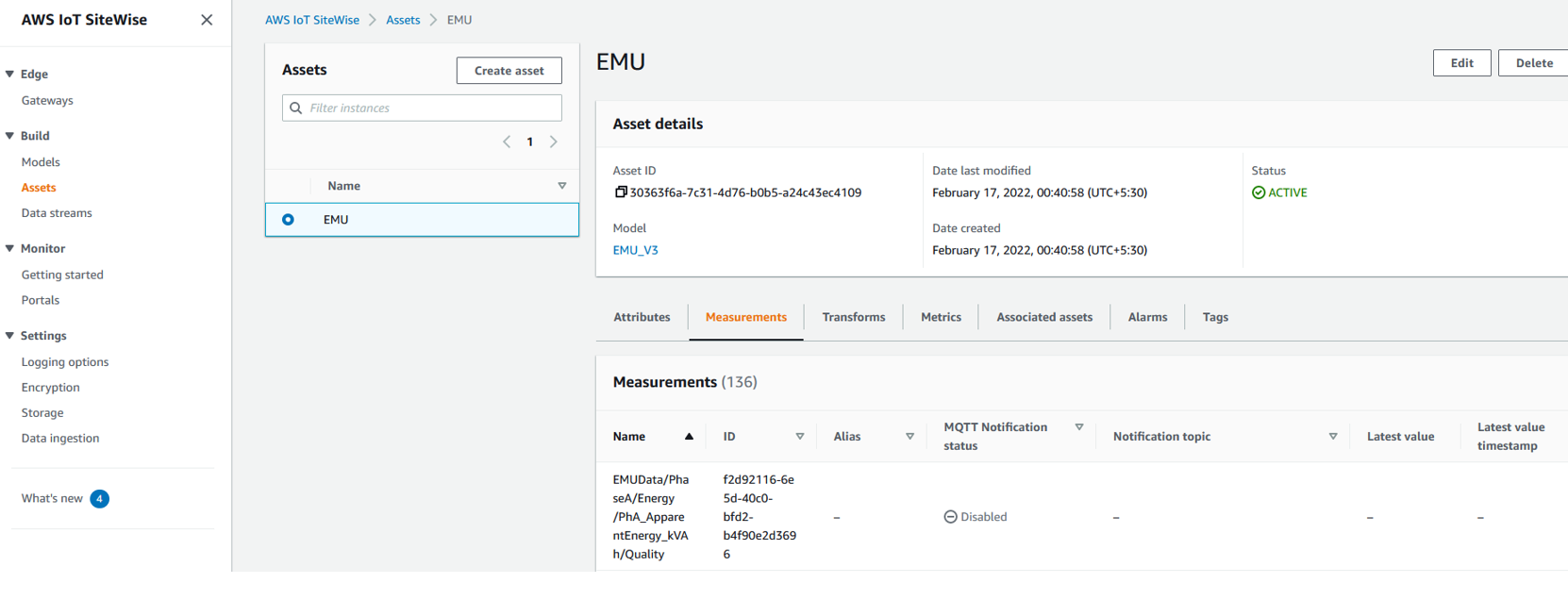Open Data ingestion in the sidebar
The height and width of the screenshot is (600, 1568).
tap(60, 439)
